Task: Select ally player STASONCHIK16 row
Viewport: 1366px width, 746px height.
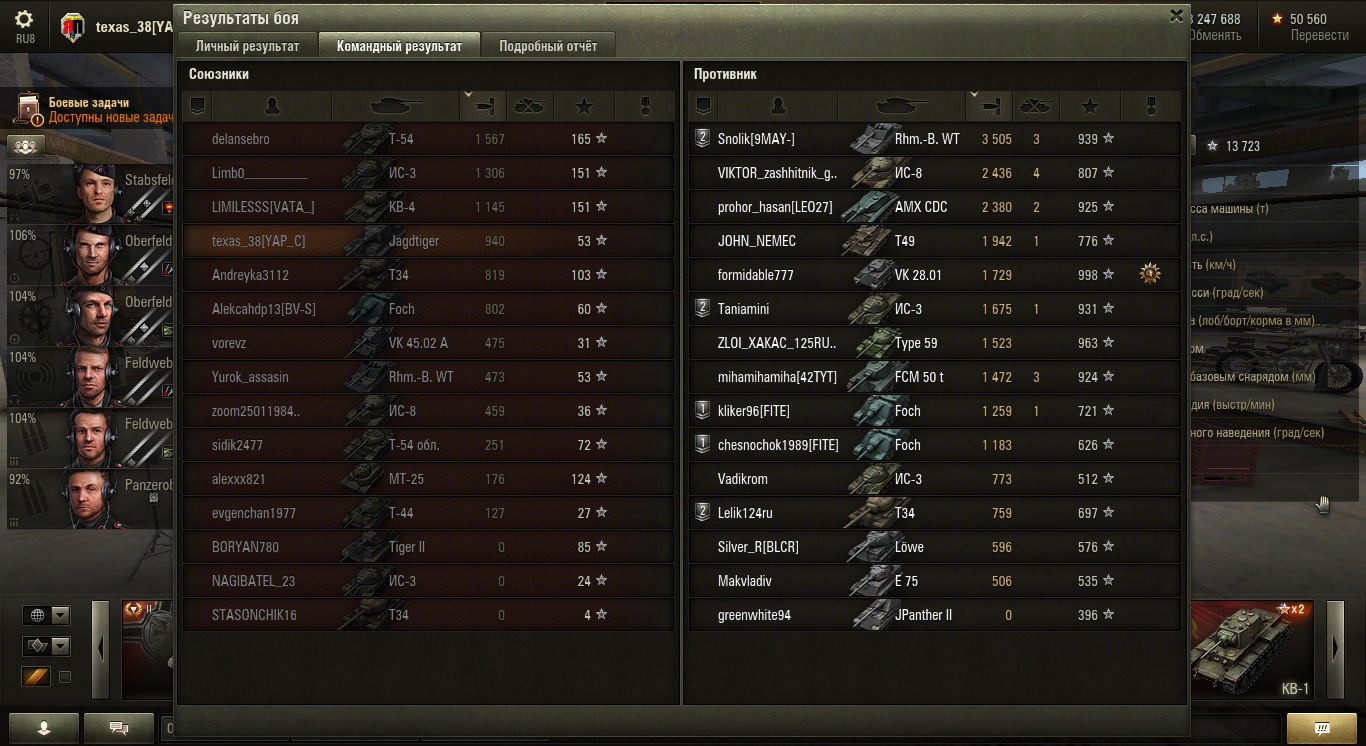Action: (428, 615)
